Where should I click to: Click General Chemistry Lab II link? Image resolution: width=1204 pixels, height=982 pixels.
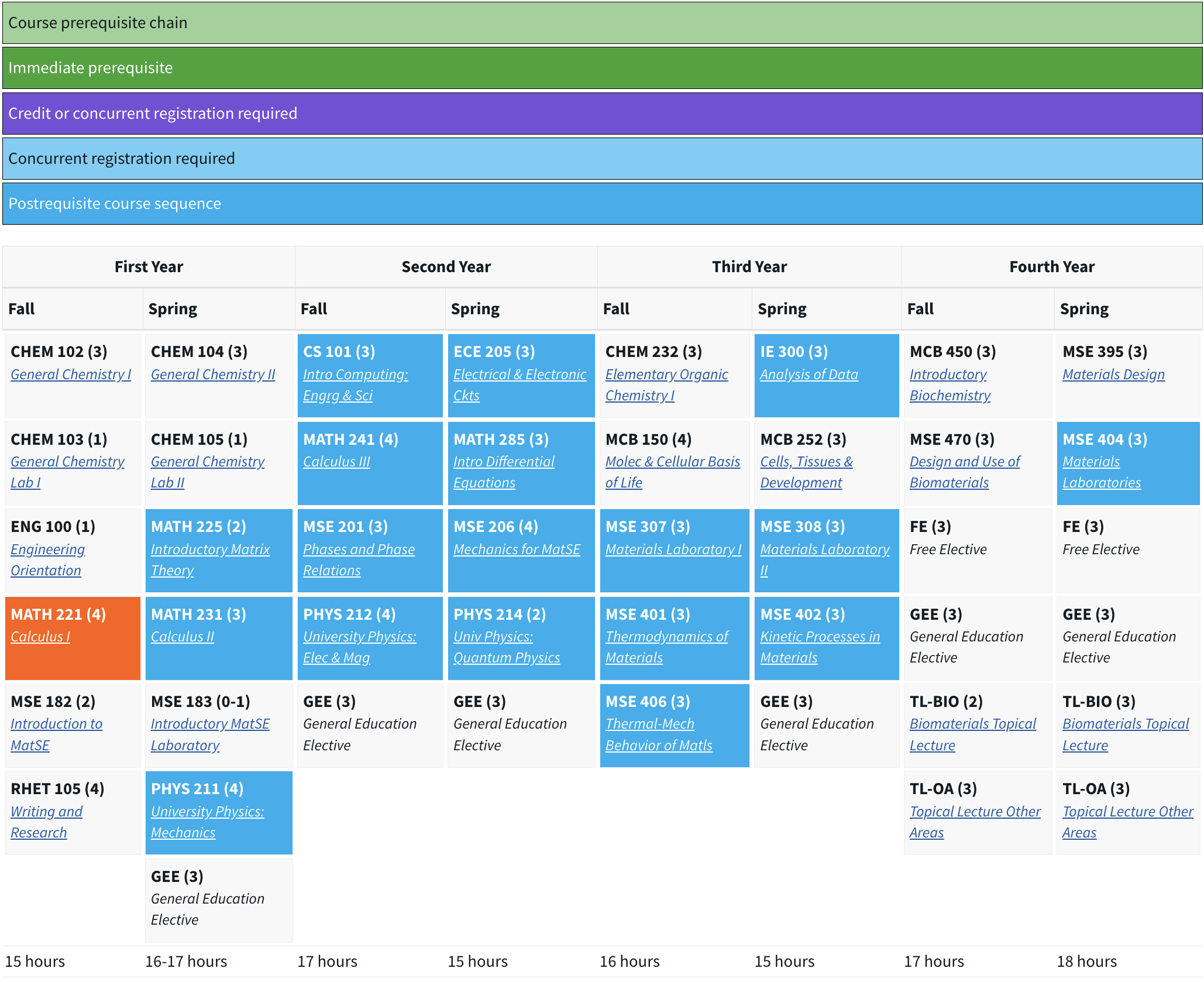(x=208, y=472)
